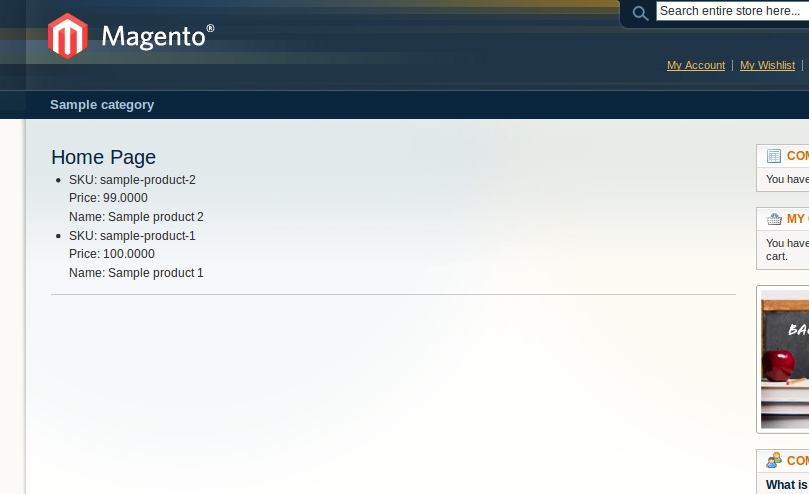The height and width of the screenshot is (494, 809).
Task: Open the Sample category menu item
Action: [x=102, y=105]
